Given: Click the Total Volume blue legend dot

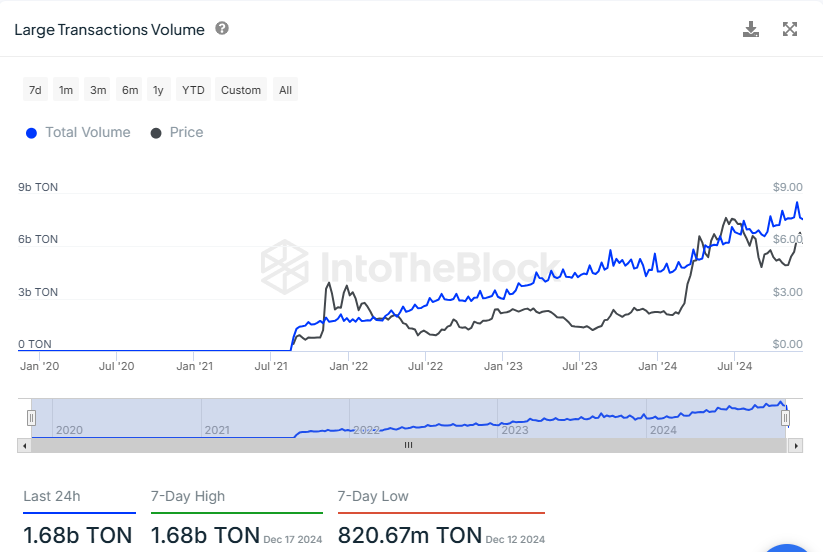Looking at the screenshot, I should tap(31, 133).
